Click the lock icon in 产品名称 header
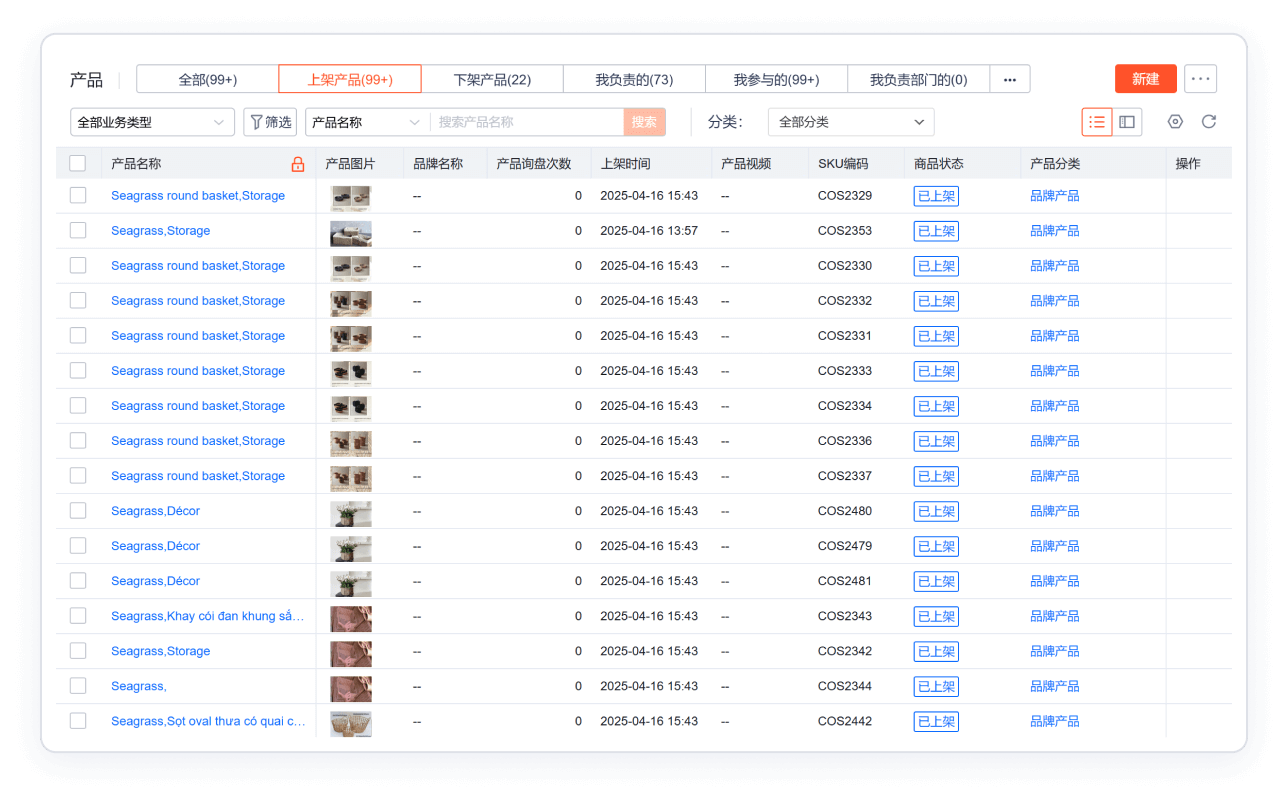This screenshot has width=1288, height=801. (297, 164)
